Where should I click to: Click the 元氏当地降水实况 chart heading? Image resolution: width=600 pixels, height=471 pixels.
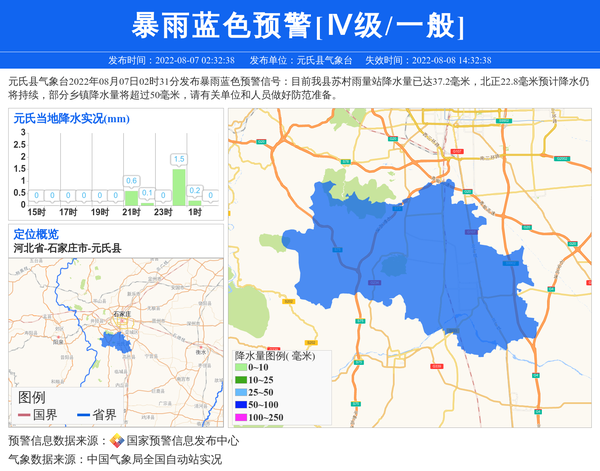71,119
